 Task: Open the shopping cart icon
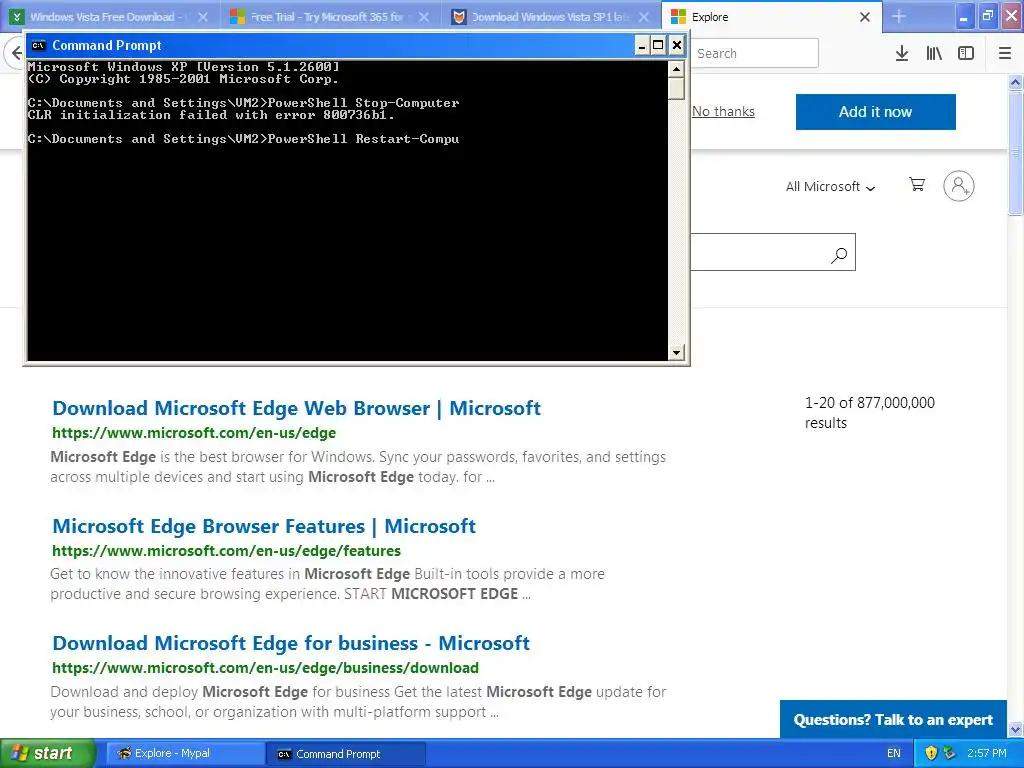tap(917, 185)
